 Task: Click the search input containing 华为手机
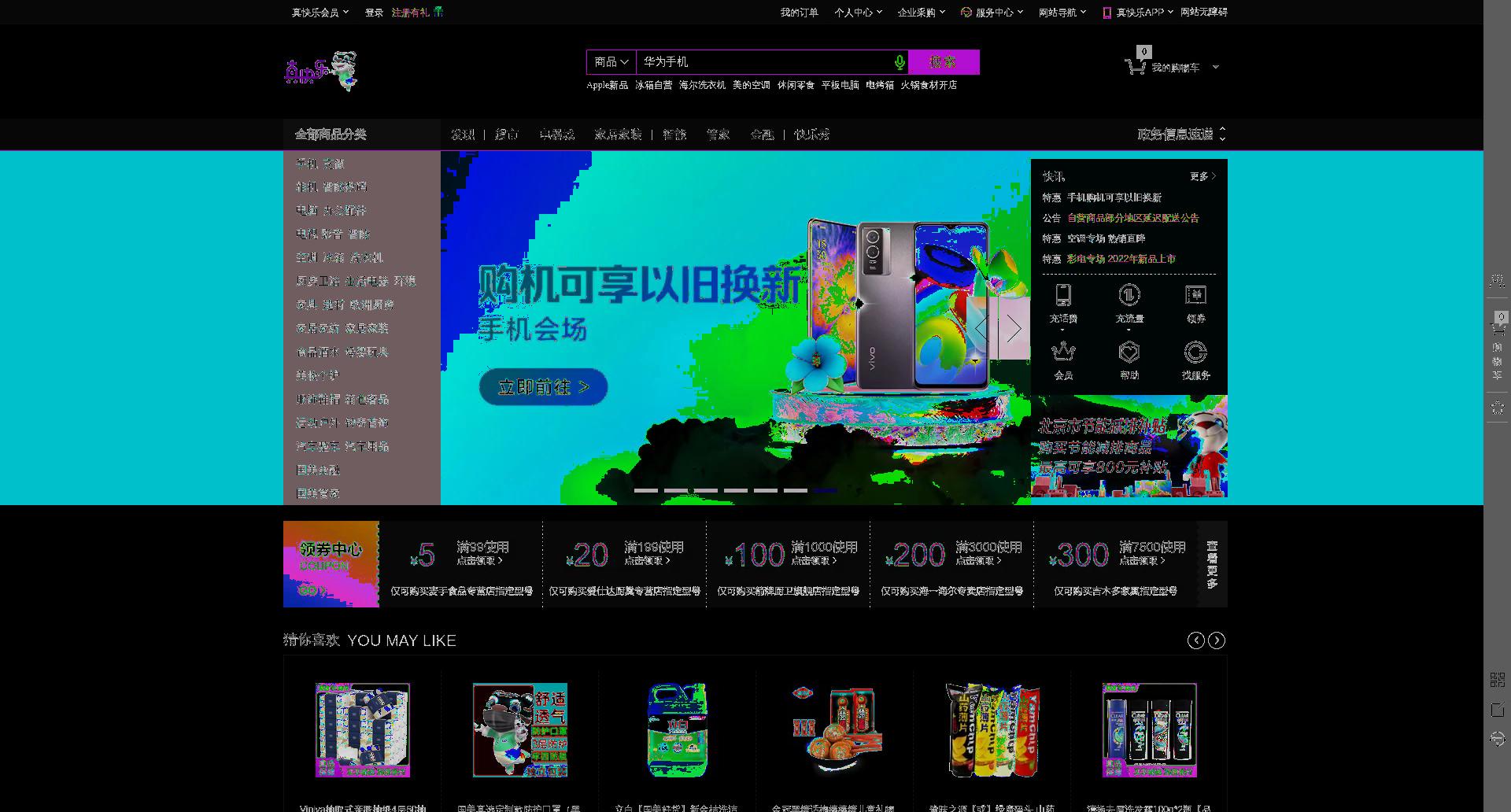763,62
